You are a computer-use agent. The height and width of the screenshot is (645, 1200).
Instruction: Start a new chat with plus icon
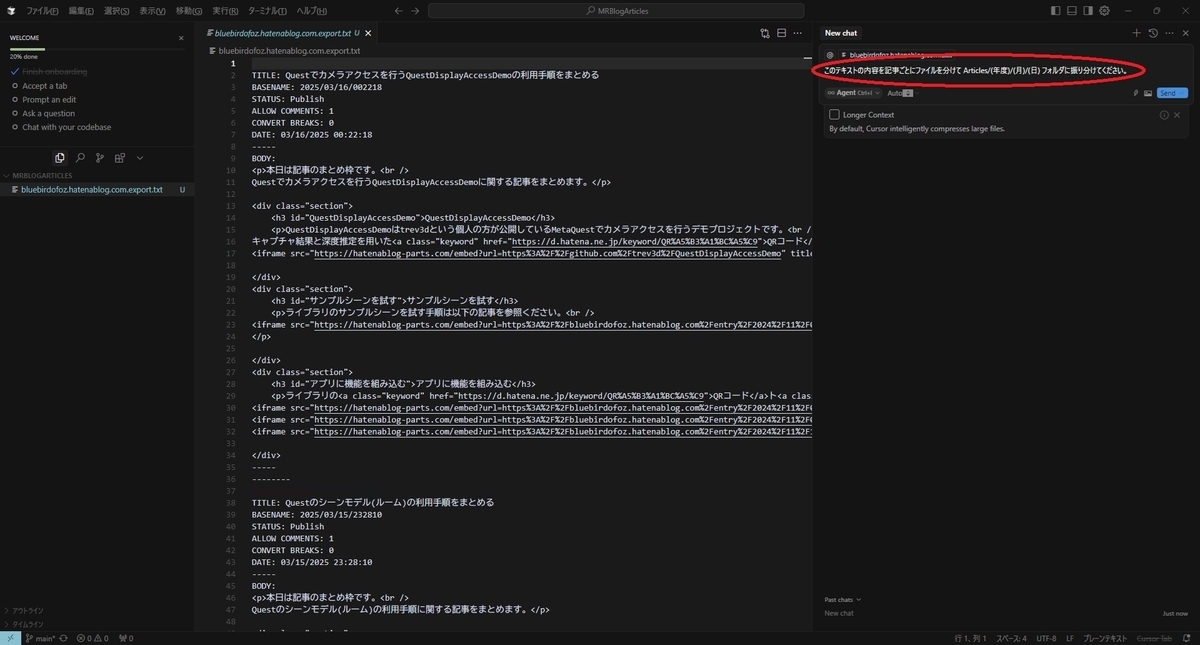point(1136,33)
